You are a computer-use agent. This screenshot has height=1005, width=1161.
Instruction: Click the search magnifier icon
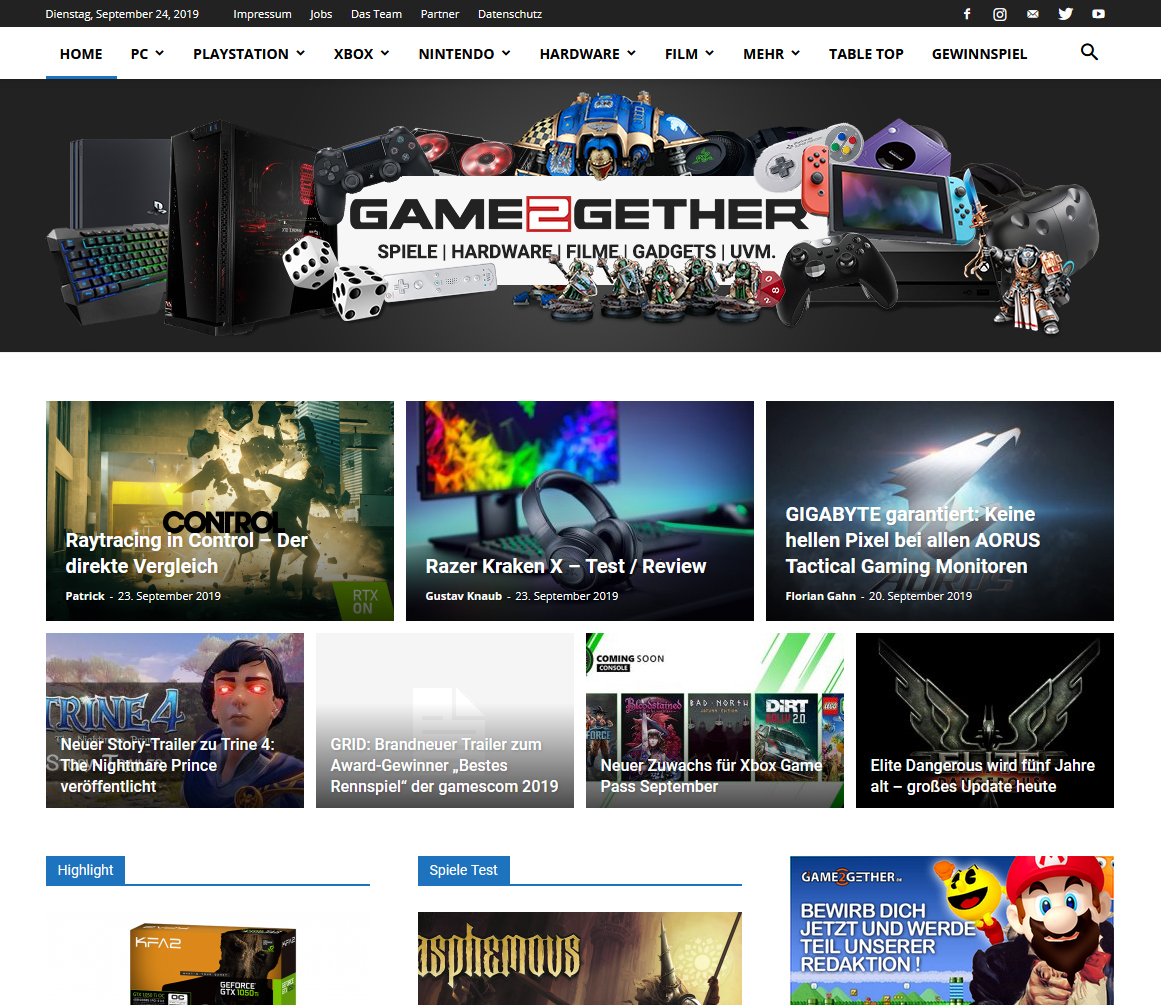1089,52
